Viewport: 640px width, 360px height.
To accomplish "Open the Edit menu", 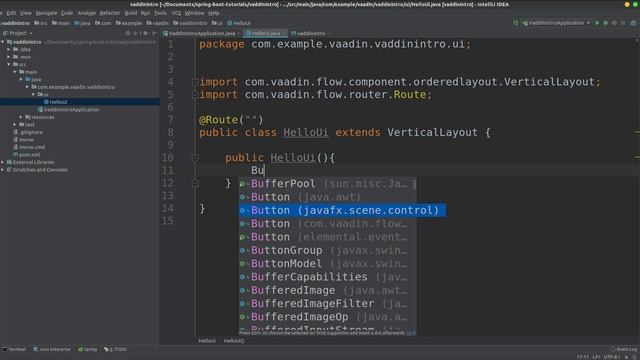I will [11, 13].
